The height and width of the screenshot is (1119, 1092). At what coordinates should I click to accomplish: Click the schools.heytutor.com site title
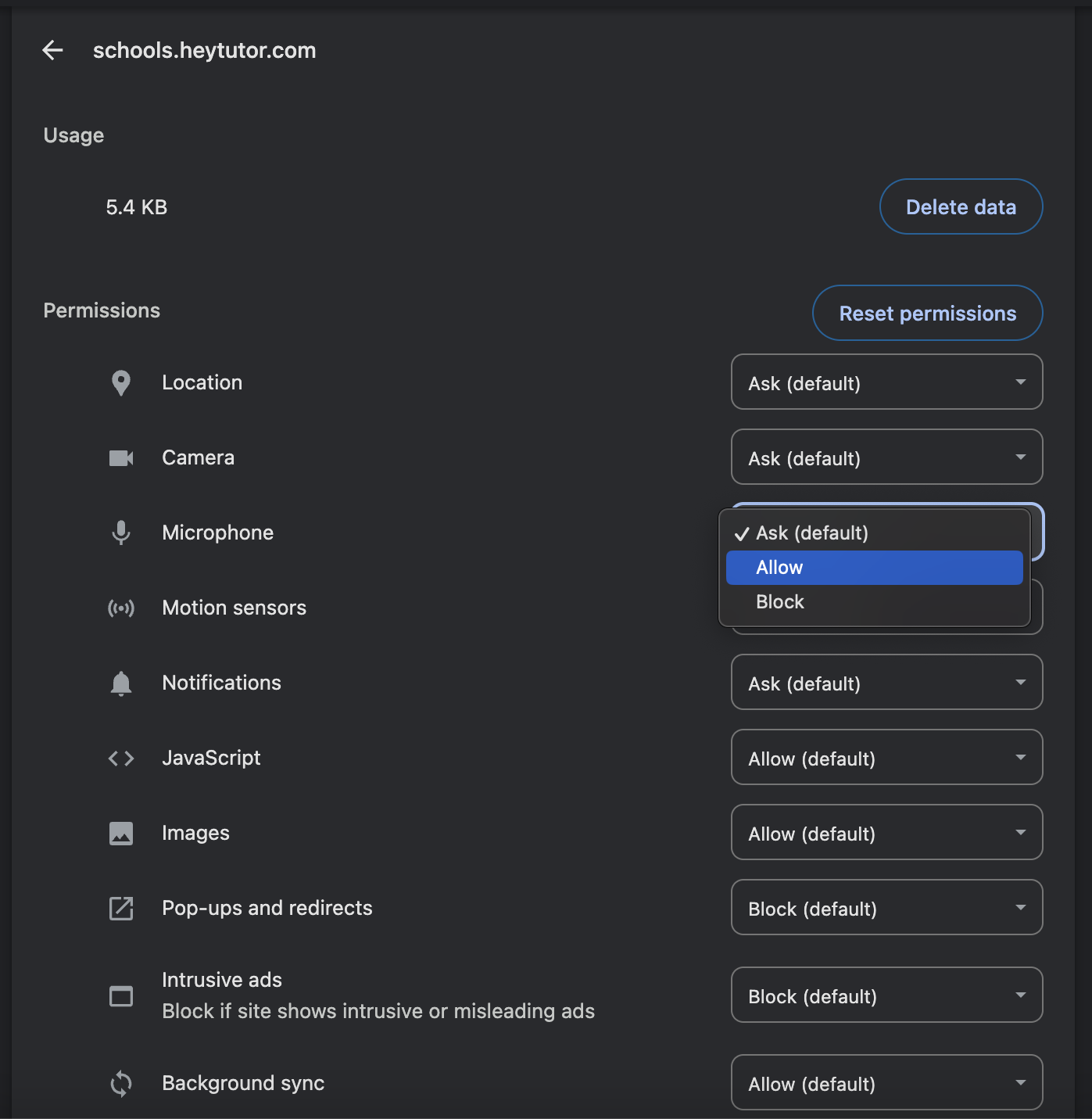205,51
